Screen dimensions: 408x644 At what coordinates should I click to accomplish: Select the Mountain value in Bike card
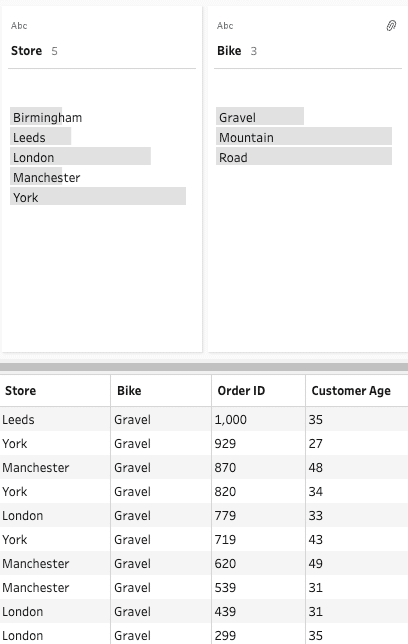coord(304,137)
